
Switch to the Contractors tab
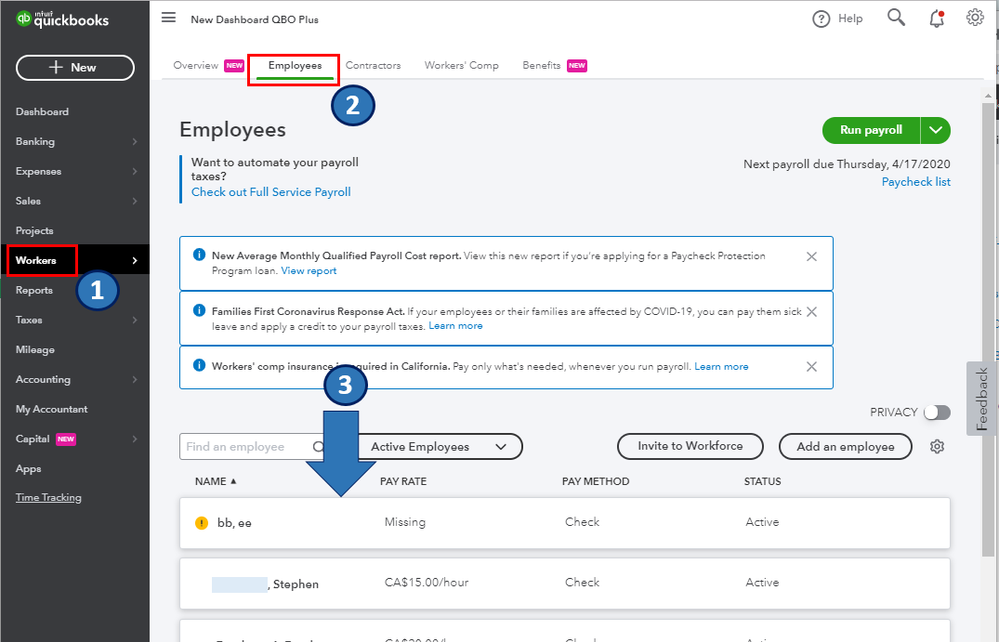point(373,66)
